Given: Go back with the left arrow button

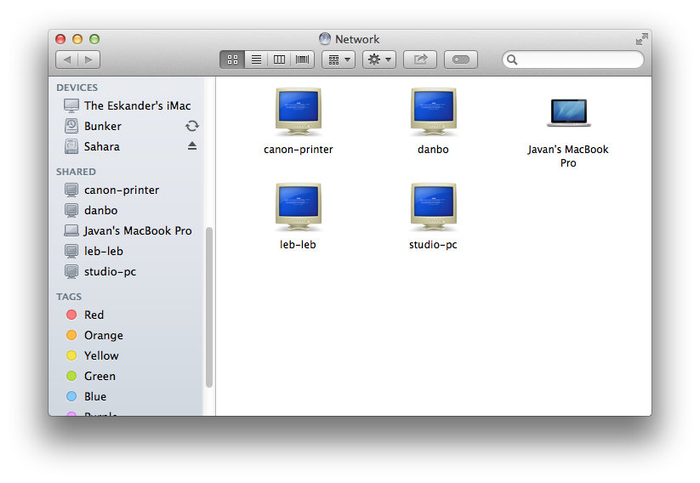Looking at the screenshot, I should point(67,59).
